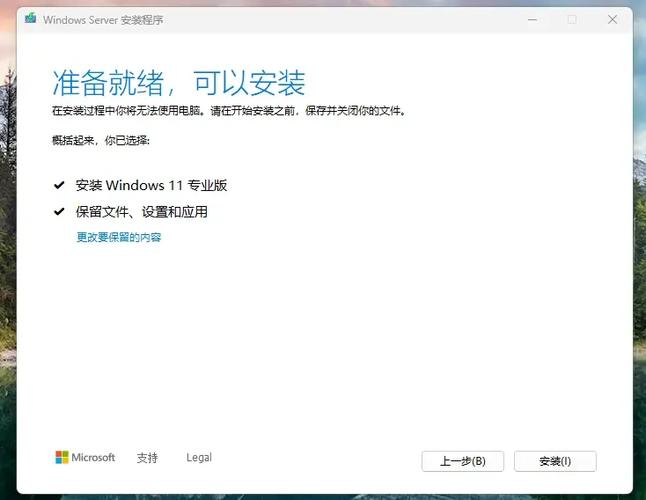Click the checkmark beside 保留文件、设置和应用
Viewport: 646px width, 500px height.
(59, 212)
